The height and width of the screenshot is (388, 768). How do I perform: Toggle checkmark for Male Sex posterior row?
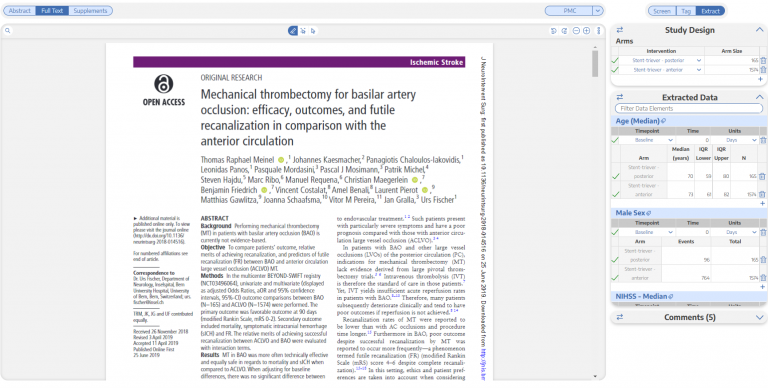coord(615,260)
